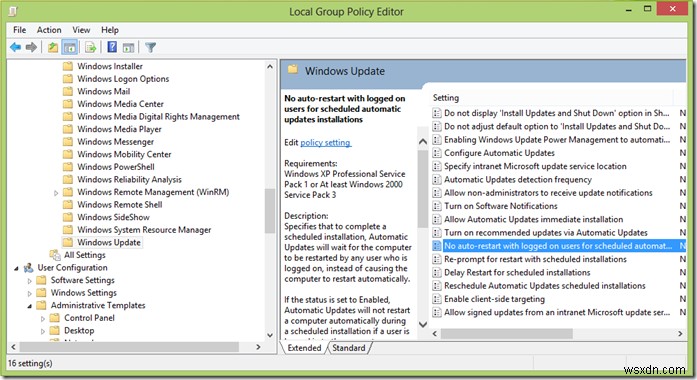
Task: Select Allow Automatic Updates immediate installation
Action: point(533,220)
